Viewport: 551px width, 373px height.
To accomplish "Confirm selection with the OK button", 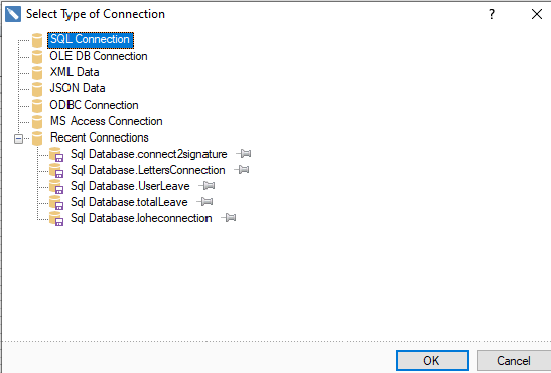I will (432, 360).
